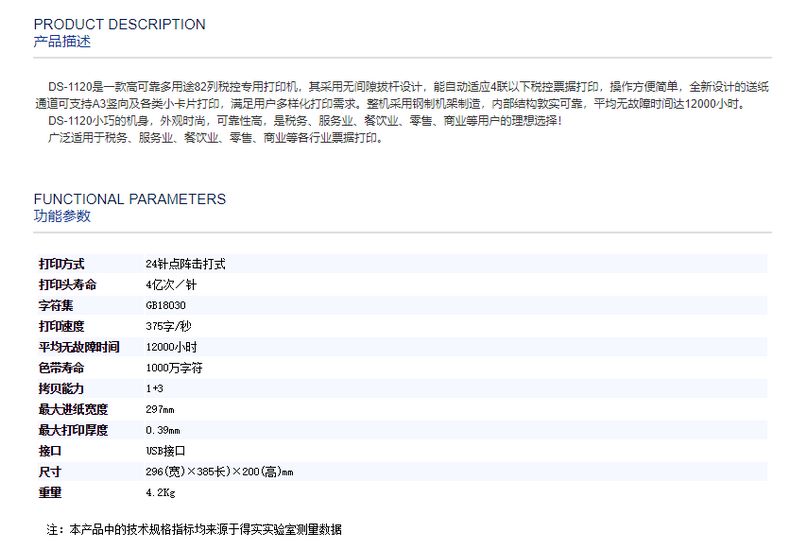
Task: Click the GB18030 value
Action: [x=166, y=305]
